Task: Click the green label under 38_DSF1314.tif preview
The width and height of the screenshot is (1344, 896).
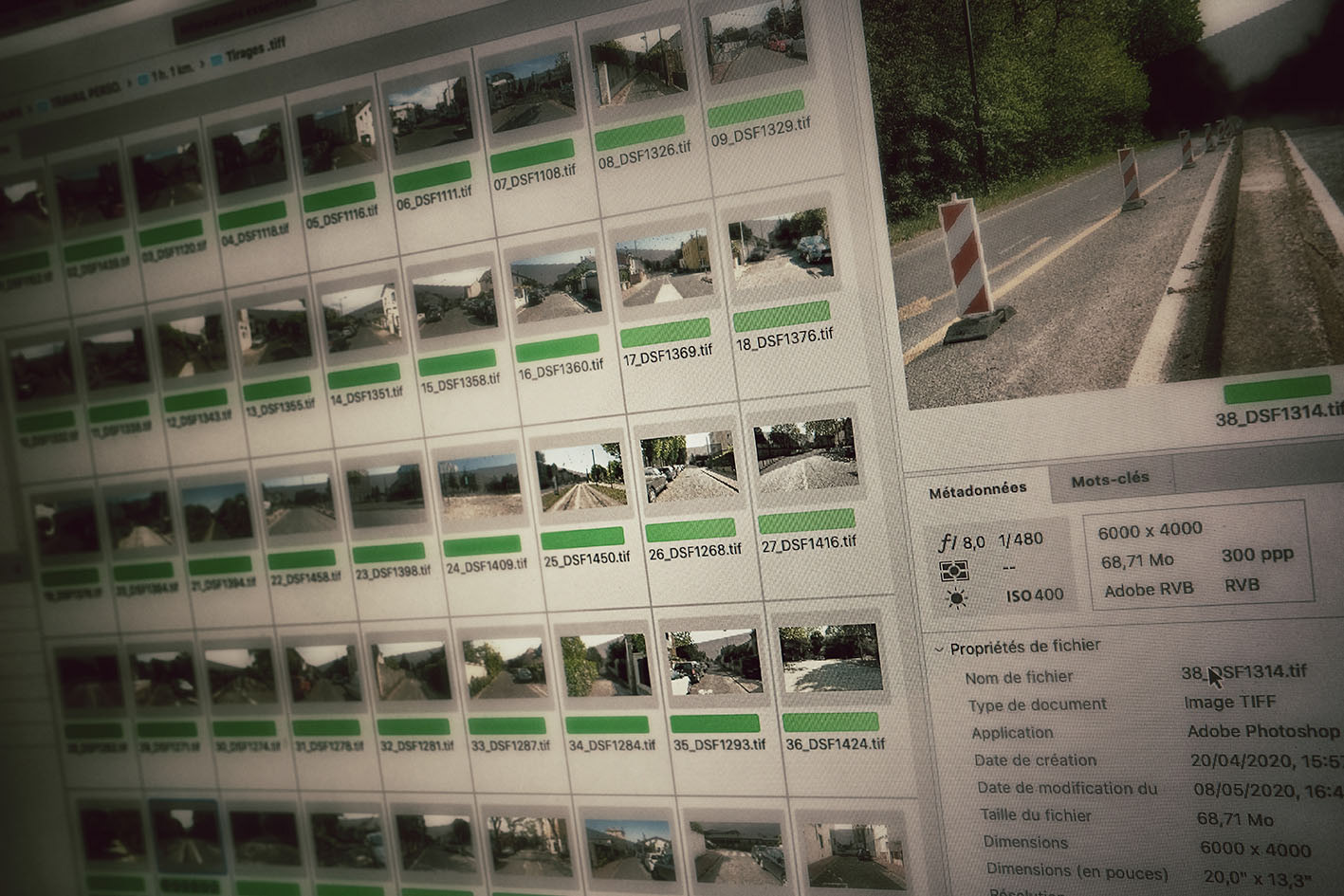Action: pyautogui.click(x=1278, y=390)
